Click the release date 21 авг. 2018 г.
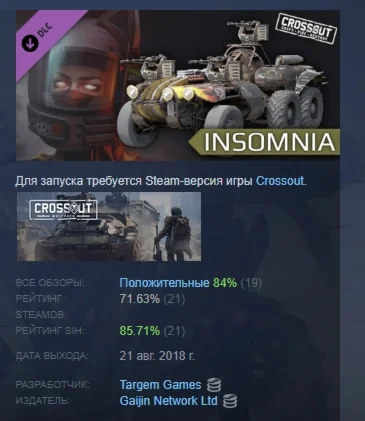The image size is (365, 421). click(157, 356)
